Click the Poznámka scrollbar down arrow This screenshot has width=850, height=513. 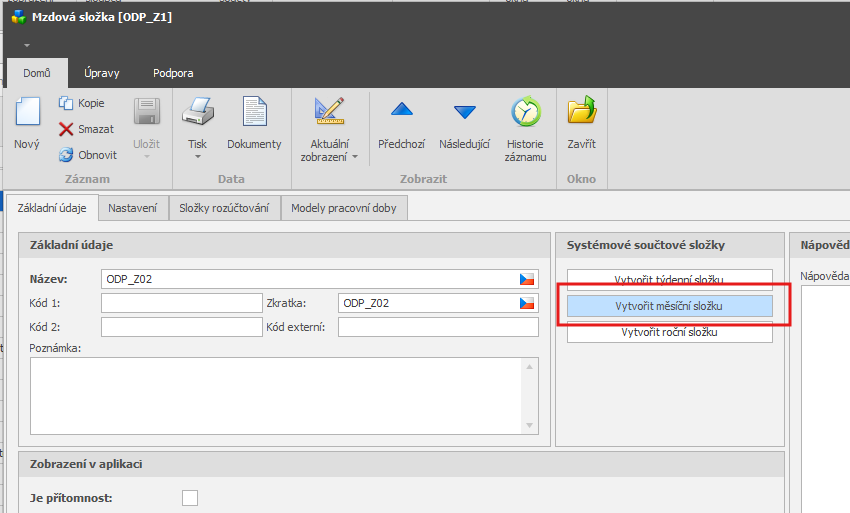click(x=530, y=425)
